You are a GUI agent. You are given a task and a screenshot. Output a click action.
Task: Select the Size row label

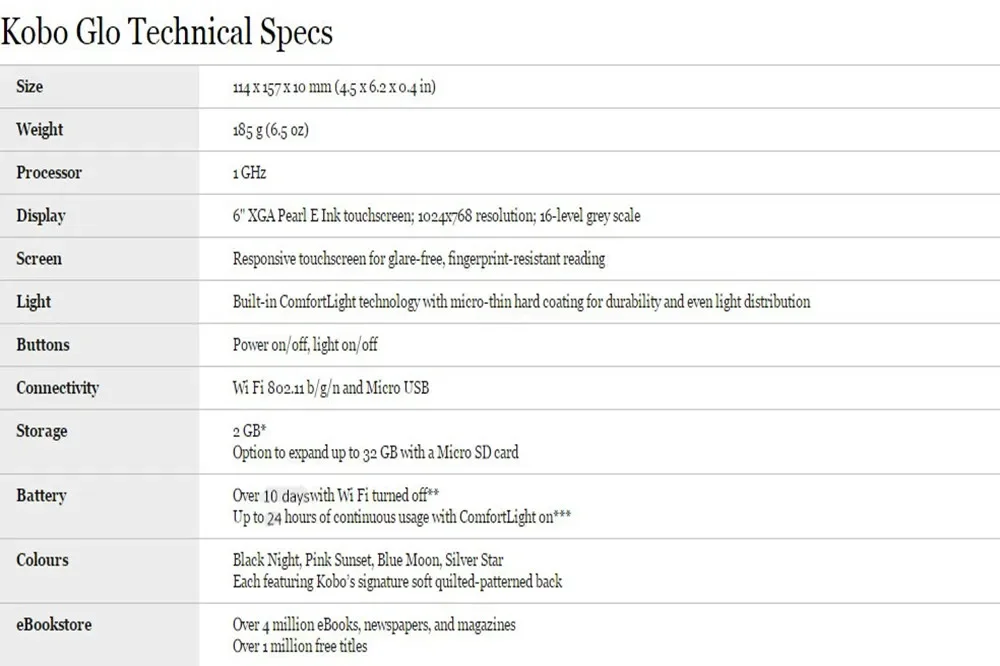pos(29,86)
